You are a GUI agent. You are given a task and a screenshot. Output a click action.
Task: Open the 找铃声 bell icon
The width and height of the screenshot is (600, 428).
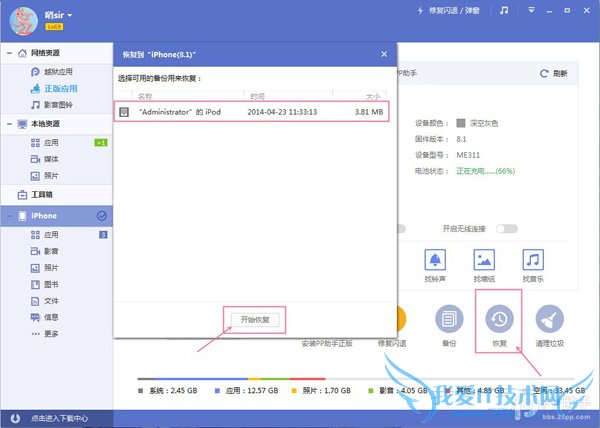pyautogui.click(x=435, y=260)
